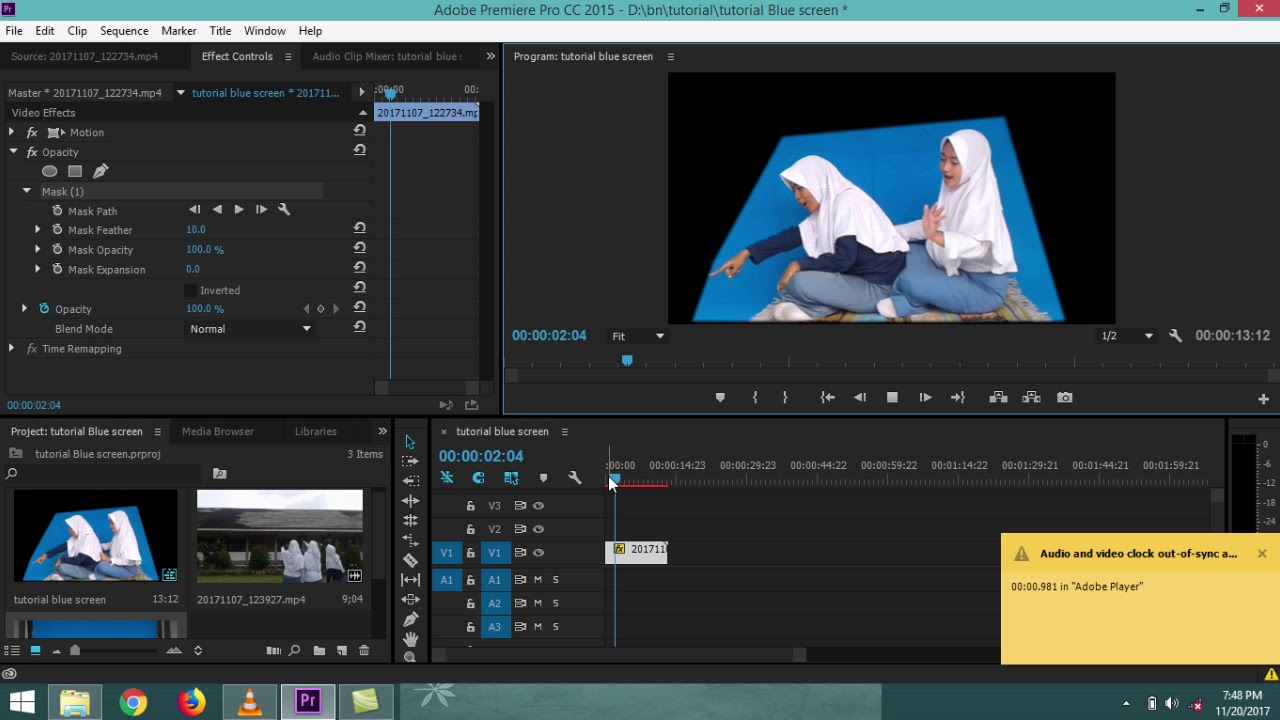Switch to the Libraries tab
Screen dimensions: 1280x720
pos(316,431)
